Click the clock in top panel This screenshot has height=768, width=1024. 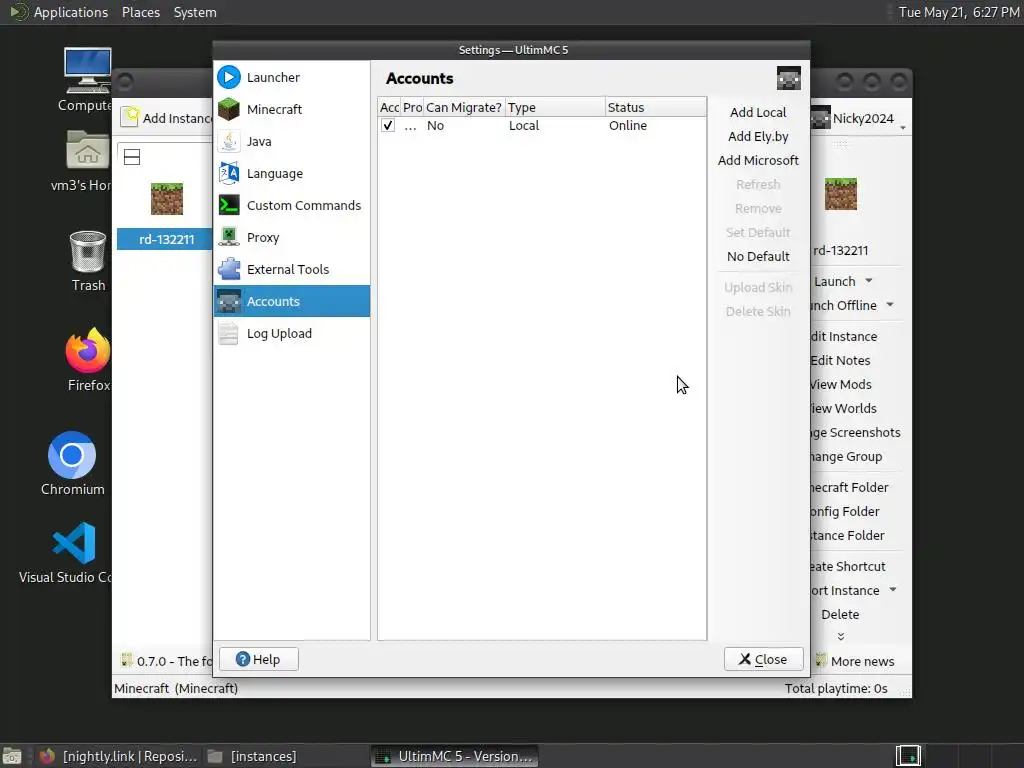coord(958,12)
